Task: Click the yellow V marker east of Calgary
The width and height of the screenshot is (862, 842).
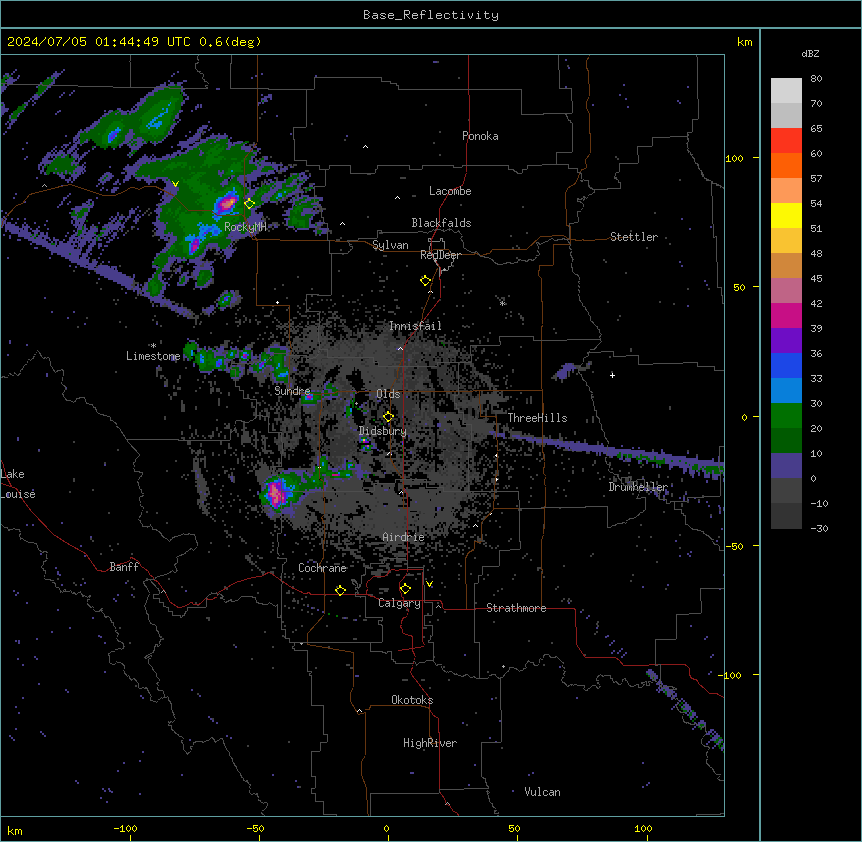Action: pyautogui.click(x=429, y=584)
